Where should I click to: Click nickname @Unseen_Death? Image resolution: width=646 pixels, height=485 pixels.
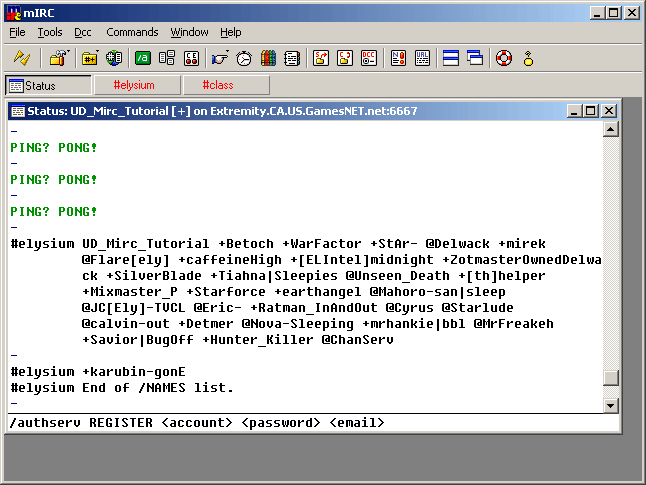pyautogui.click(x=398, y=276)
